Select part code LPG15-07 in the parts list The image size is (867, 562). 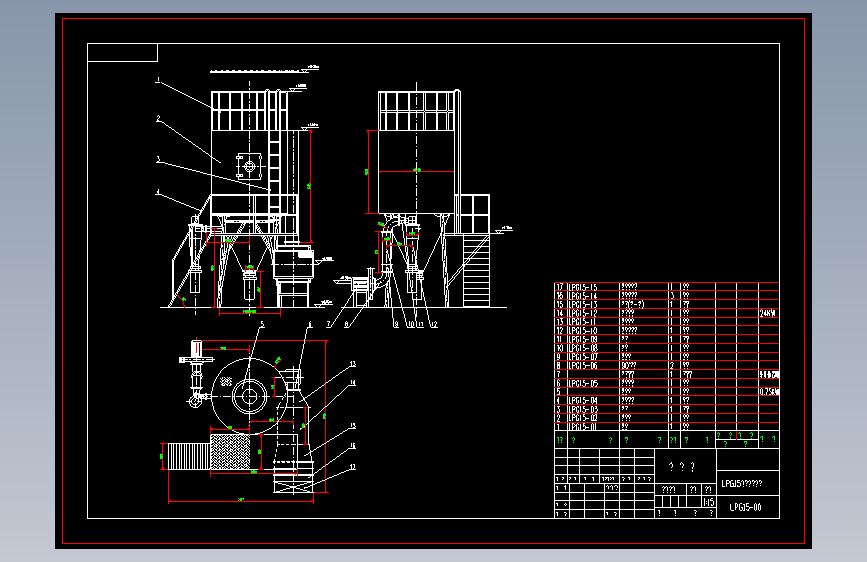pyautogui.click(x=583, y=357)
